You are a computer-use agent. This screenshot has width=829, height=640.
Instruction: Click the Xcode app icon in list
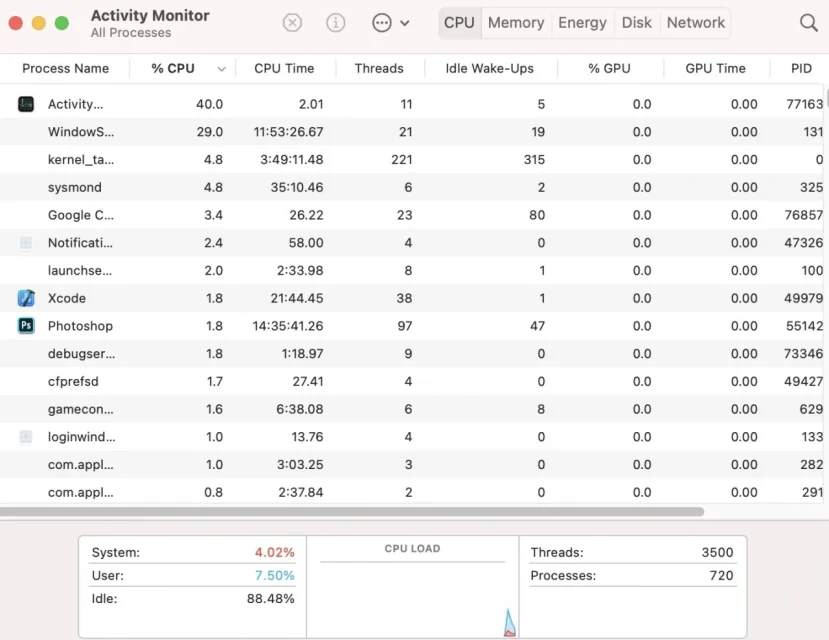(26, 298)
